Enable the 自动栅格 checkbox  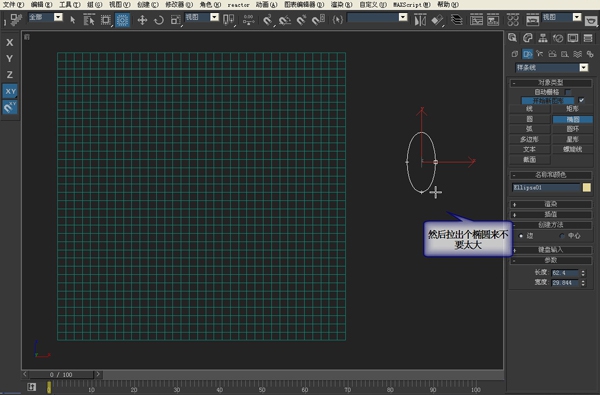[x=568, y=92]
